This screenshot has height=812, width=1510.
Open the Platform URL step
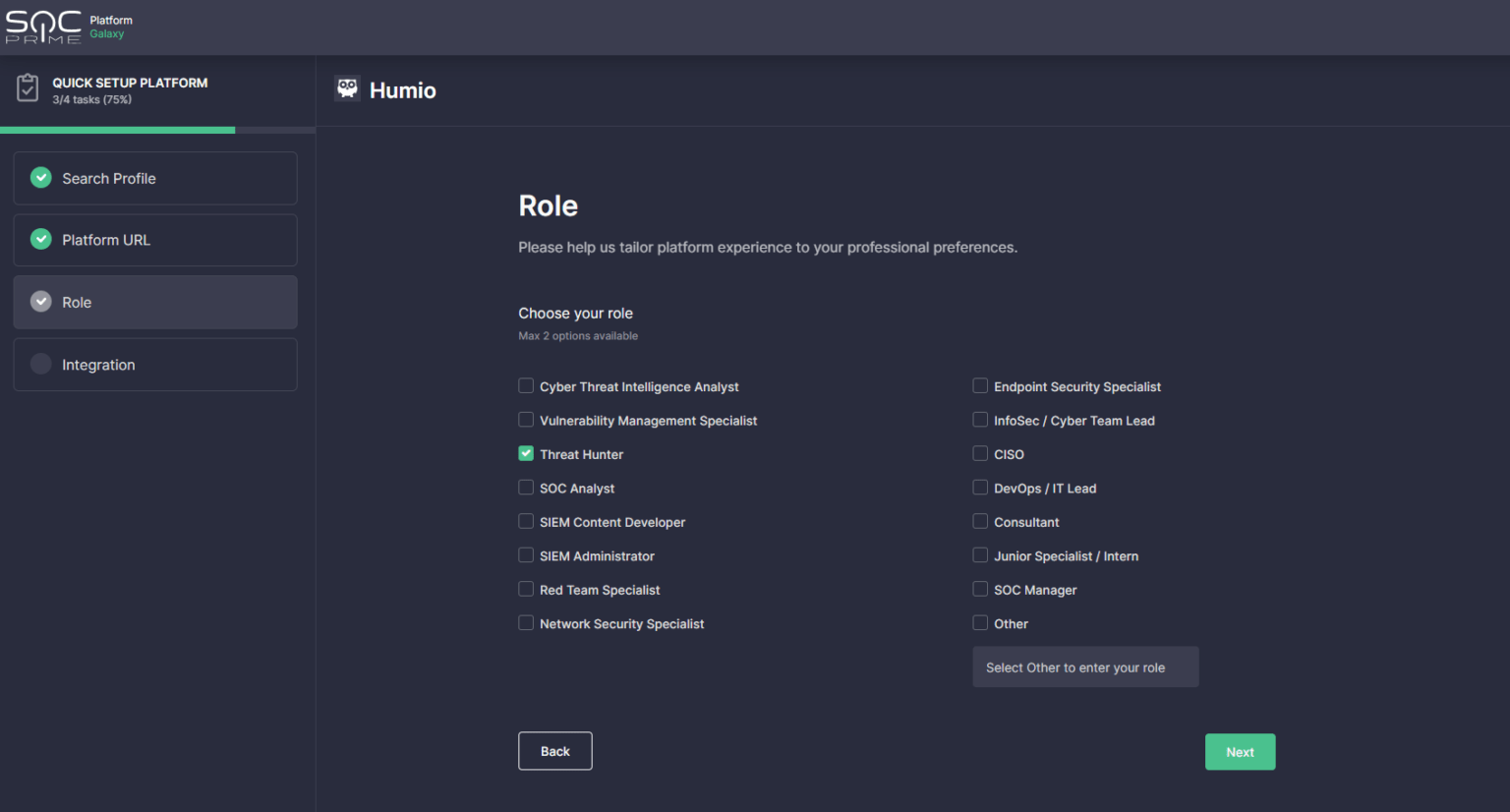pos(155,240)
